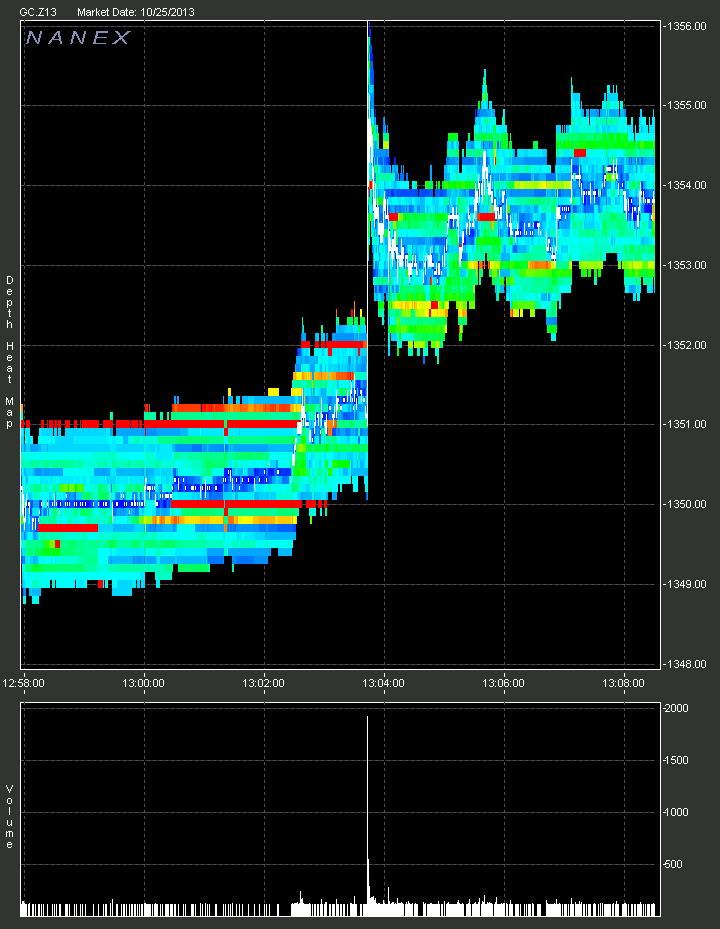Click the 1500 volume axis label
The width and height of the screenshot is (720, 929).
click(677, 760)
